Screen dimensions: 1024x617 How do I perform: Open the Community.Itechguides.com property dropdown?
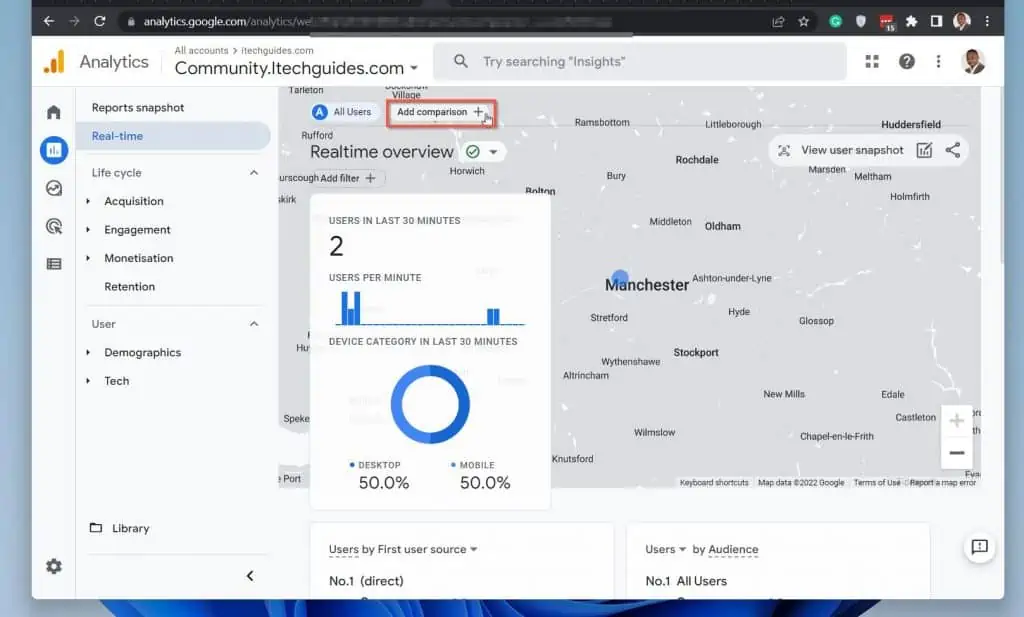pyautogui.click(x=296, y=68)
